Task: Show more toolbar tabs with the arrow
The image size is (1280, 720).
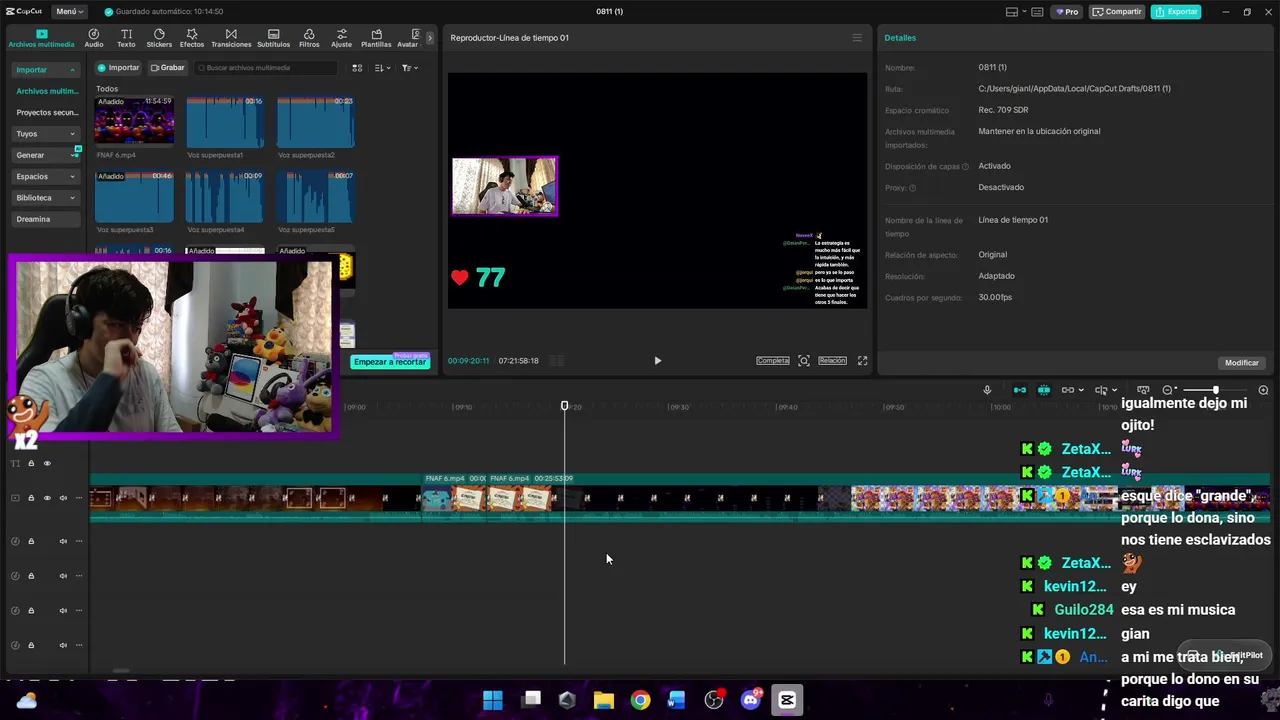Action: (x=430, y=38)
